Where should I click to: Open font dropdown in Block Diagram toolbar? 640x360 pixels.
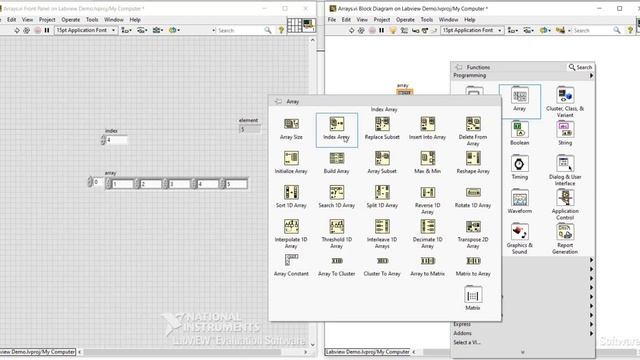tap(472, 30)
